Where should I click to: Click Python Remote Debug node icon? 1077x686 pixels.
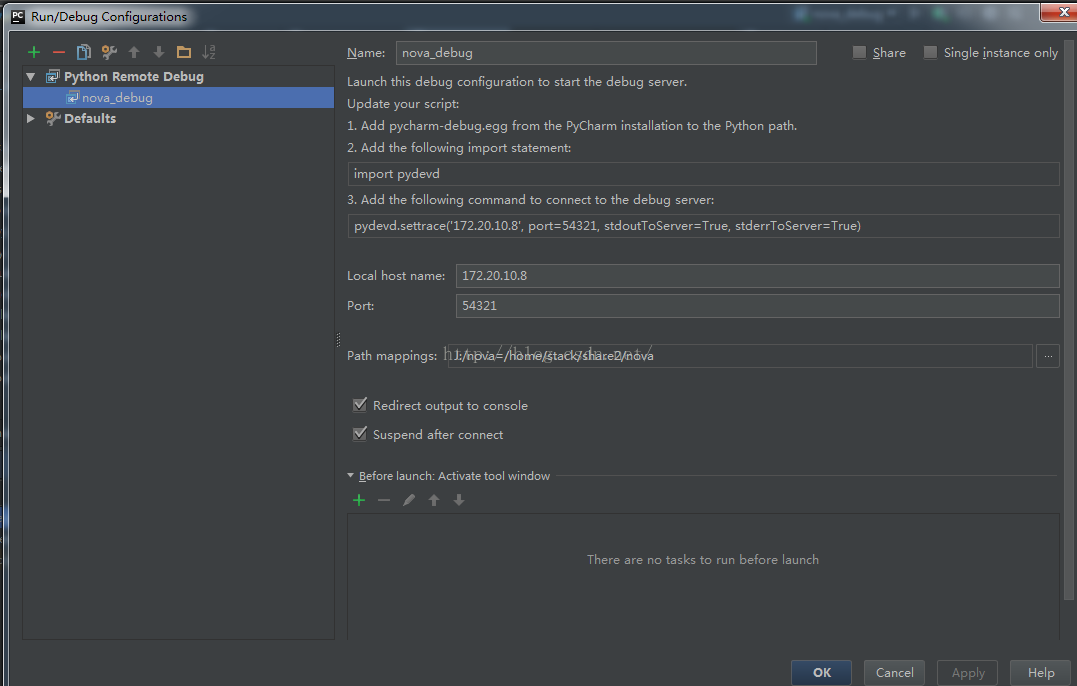53,76
